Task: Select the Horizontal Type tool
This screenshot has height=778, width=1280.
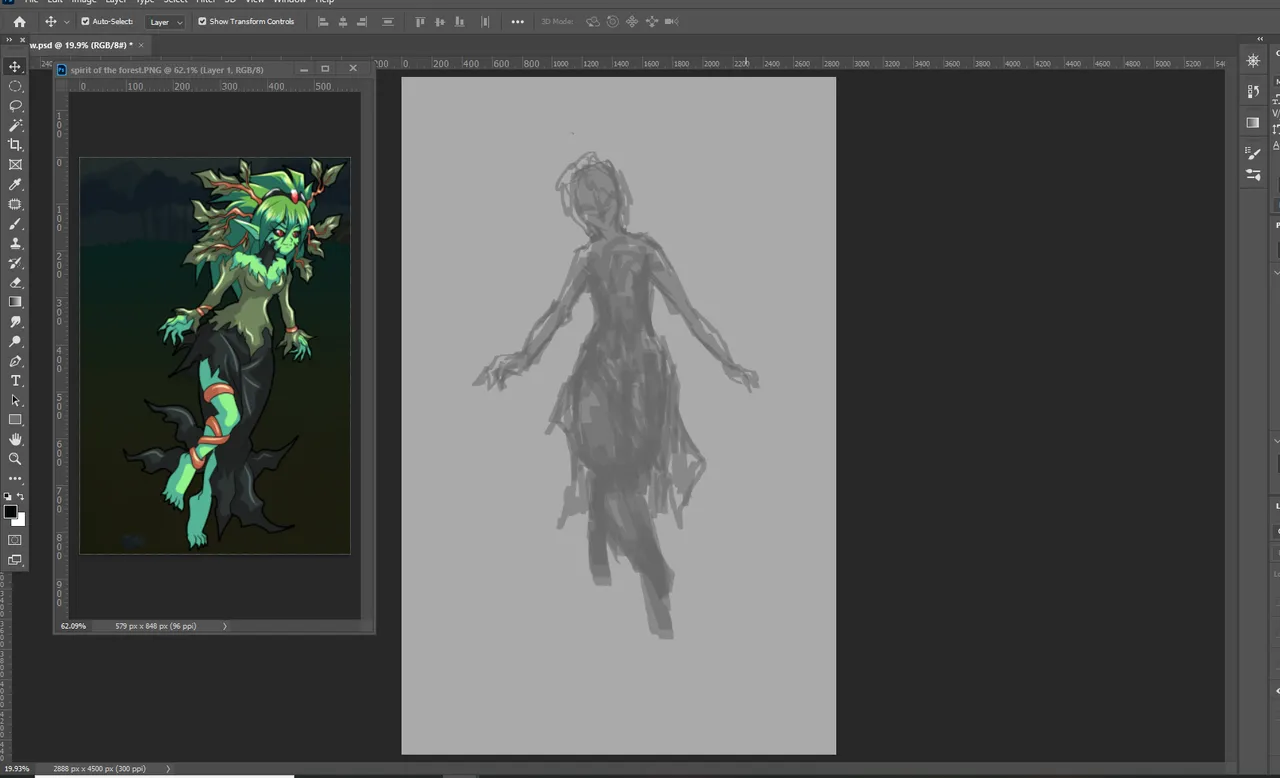Action: pyautogui.click(x=15, y=381)
